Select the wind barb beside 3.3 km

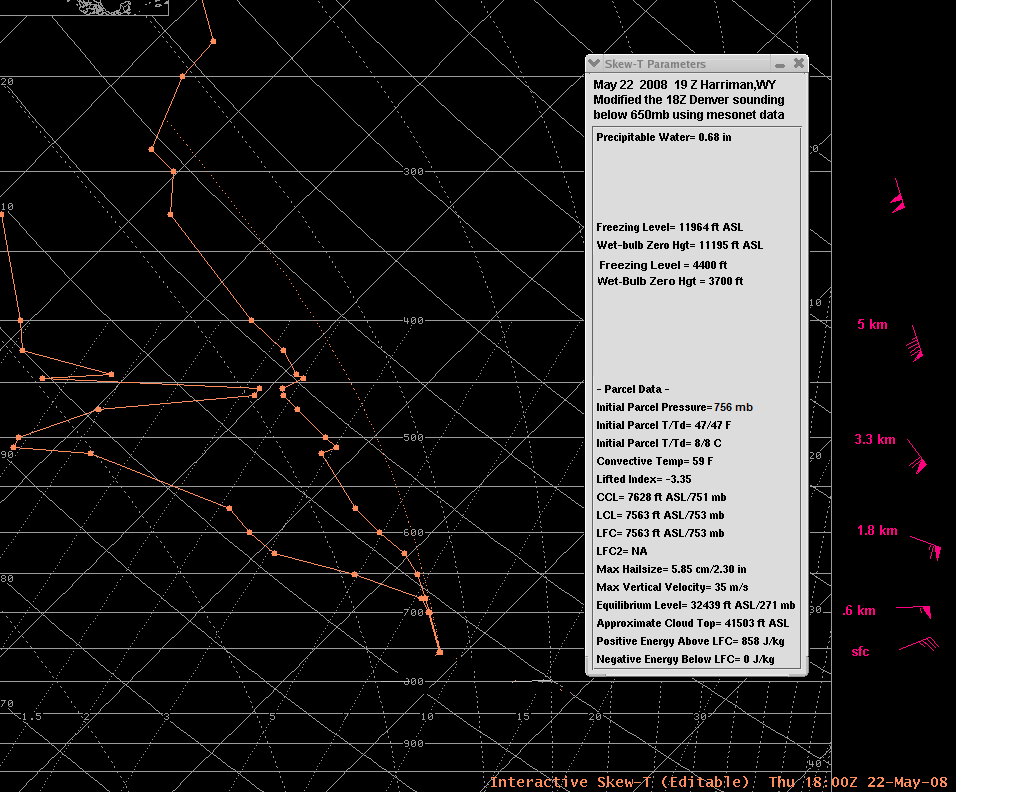[917, 456]
